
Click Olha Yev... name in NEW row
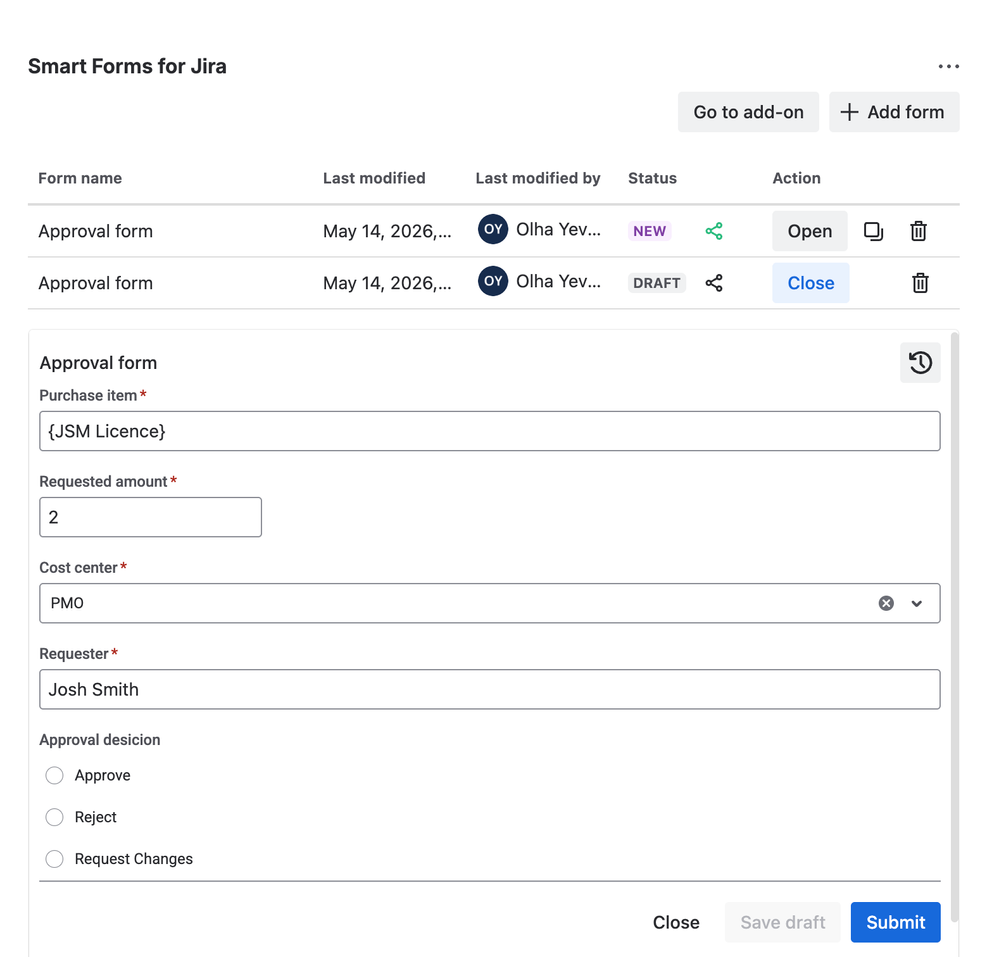pos(558,229)
